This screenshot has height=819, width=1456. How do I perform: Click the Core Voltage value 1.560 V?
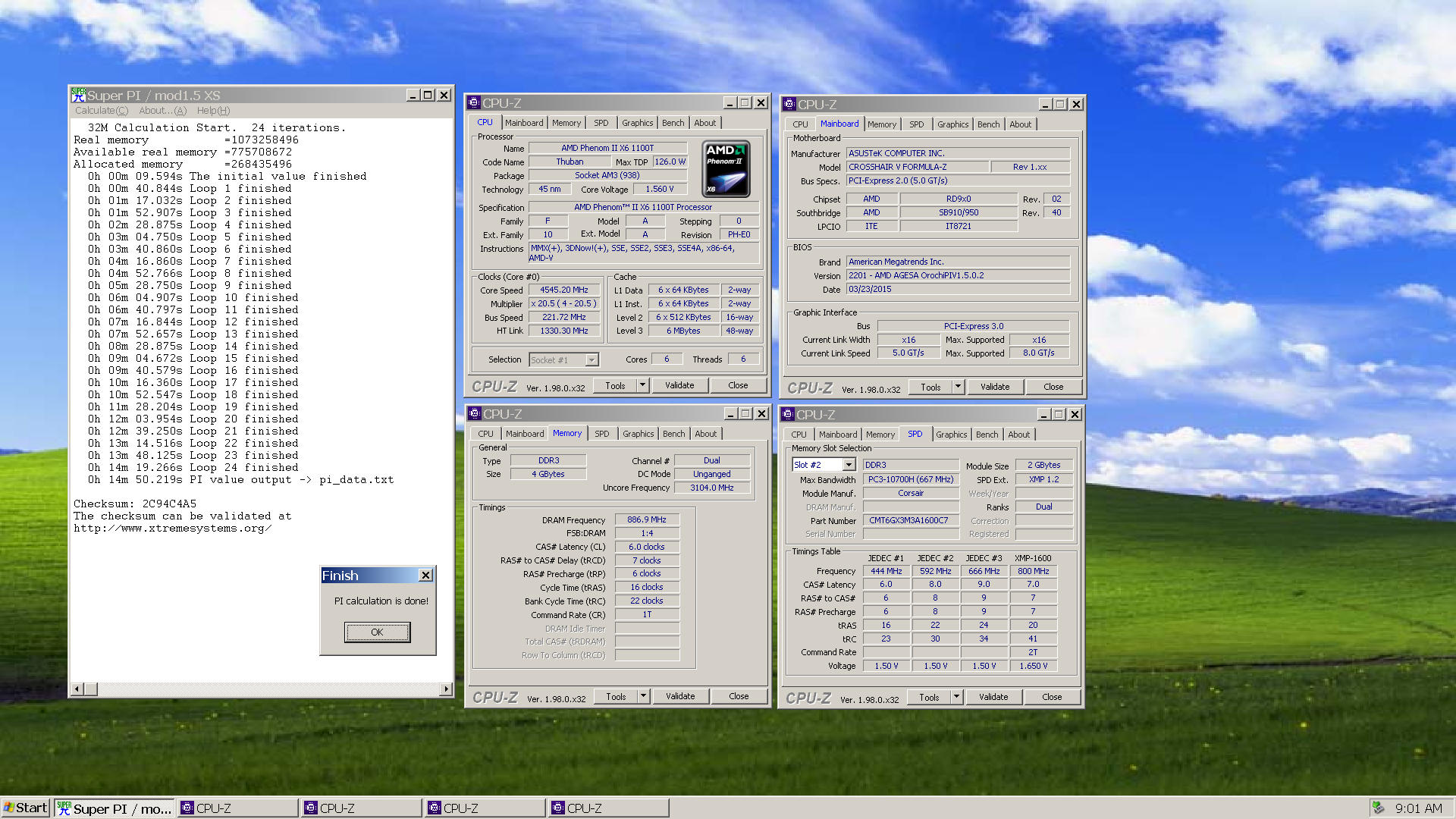660,189
